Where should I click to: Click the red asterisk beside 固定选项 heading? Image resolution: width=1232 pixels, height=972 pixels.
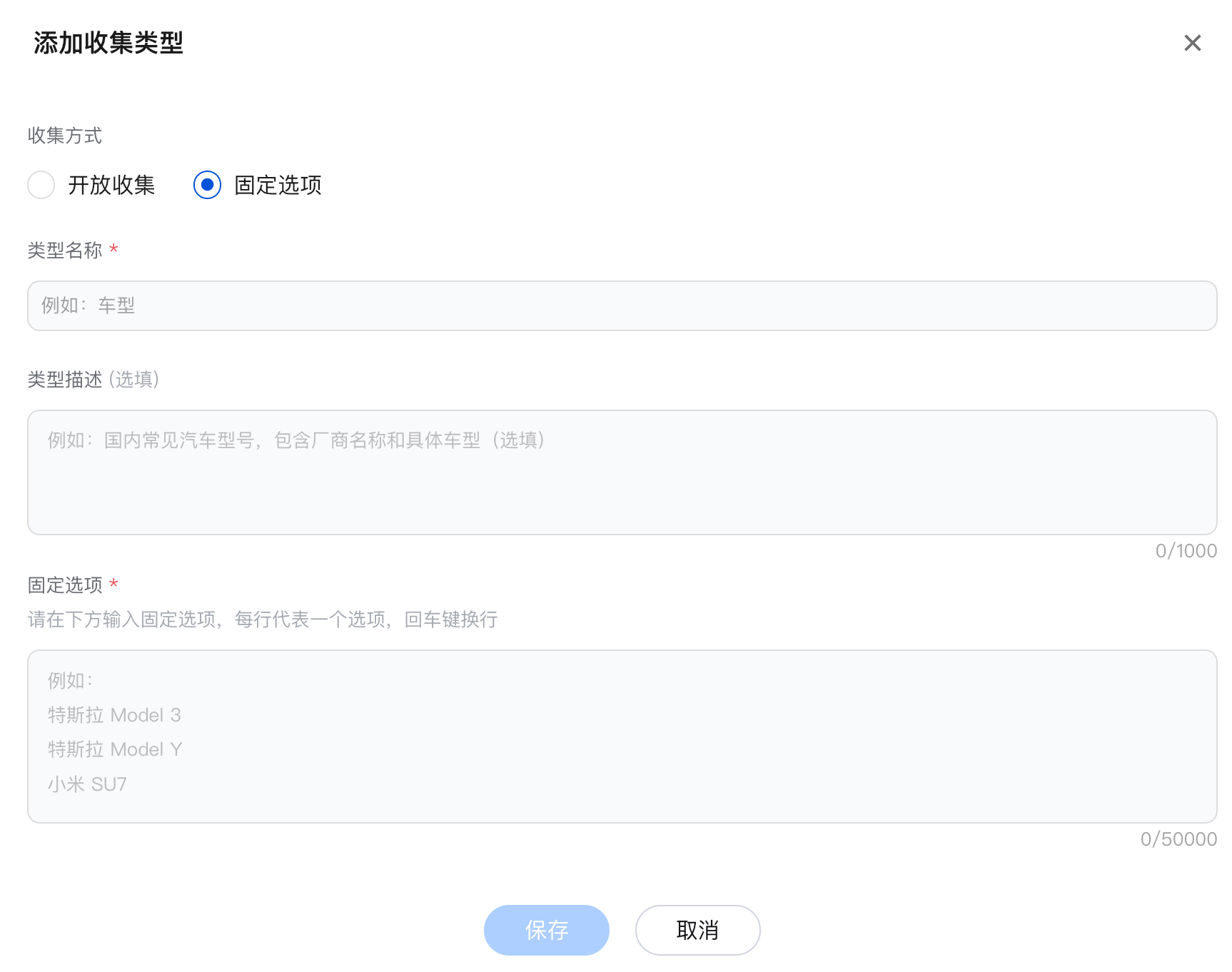coord(113,584)
